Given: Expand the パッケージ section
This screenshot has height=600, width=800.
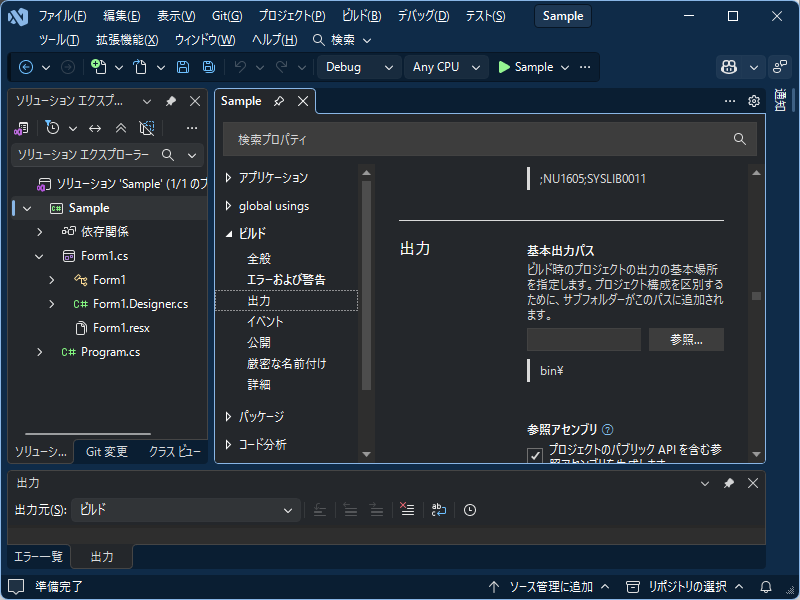Looking at the screenshot, I should pos(229,417).
